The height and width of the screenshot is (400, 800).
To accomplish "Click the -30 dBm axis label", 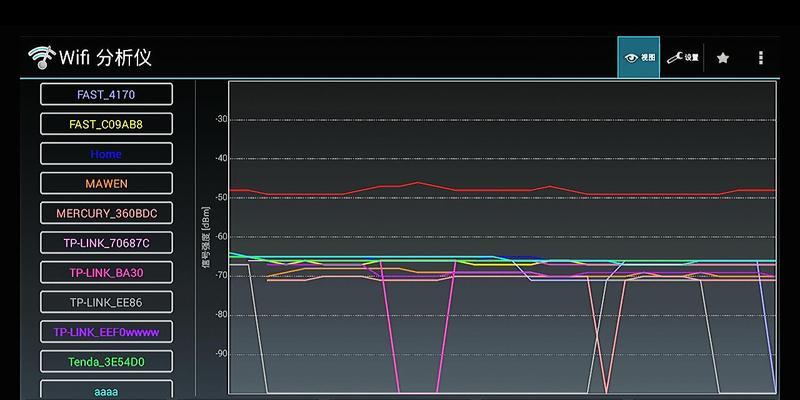I will (x=220, y=119).
